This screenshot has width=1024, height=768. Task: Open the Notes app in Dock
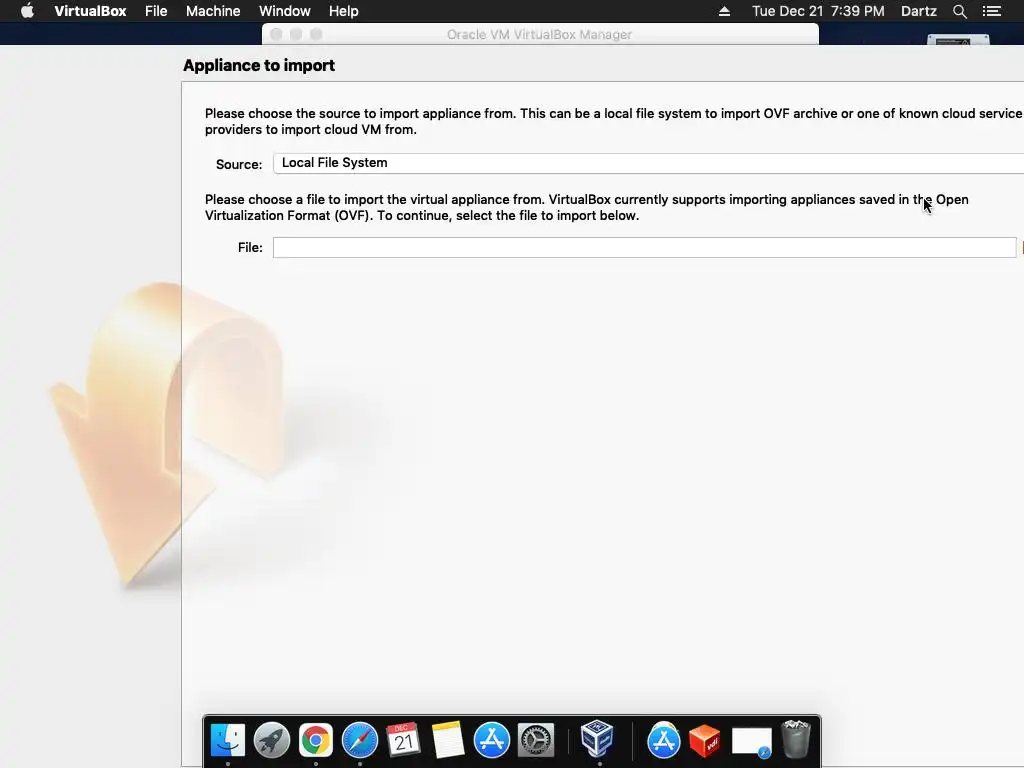(x=447, y=741)
